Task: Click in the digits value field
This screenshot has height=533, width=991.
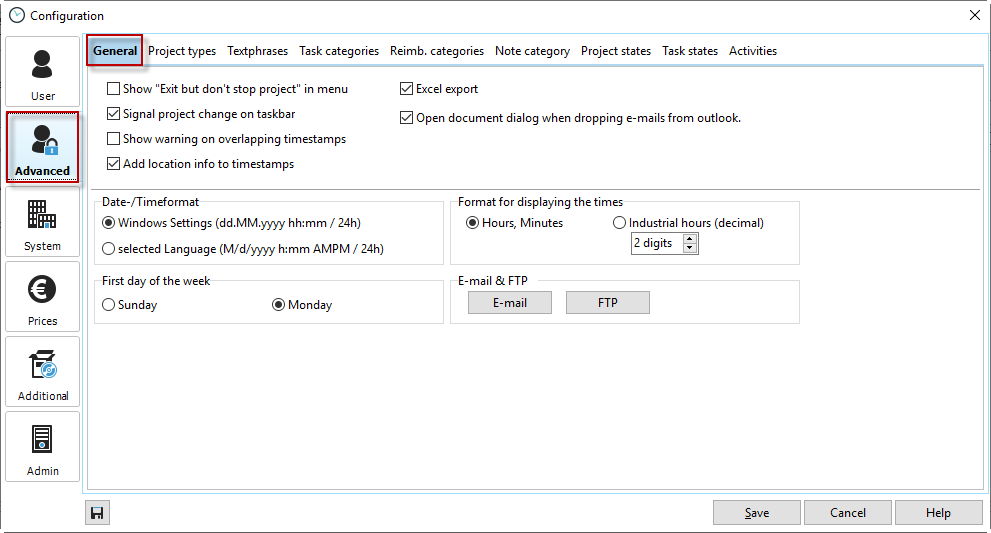Action: point(655,244)
